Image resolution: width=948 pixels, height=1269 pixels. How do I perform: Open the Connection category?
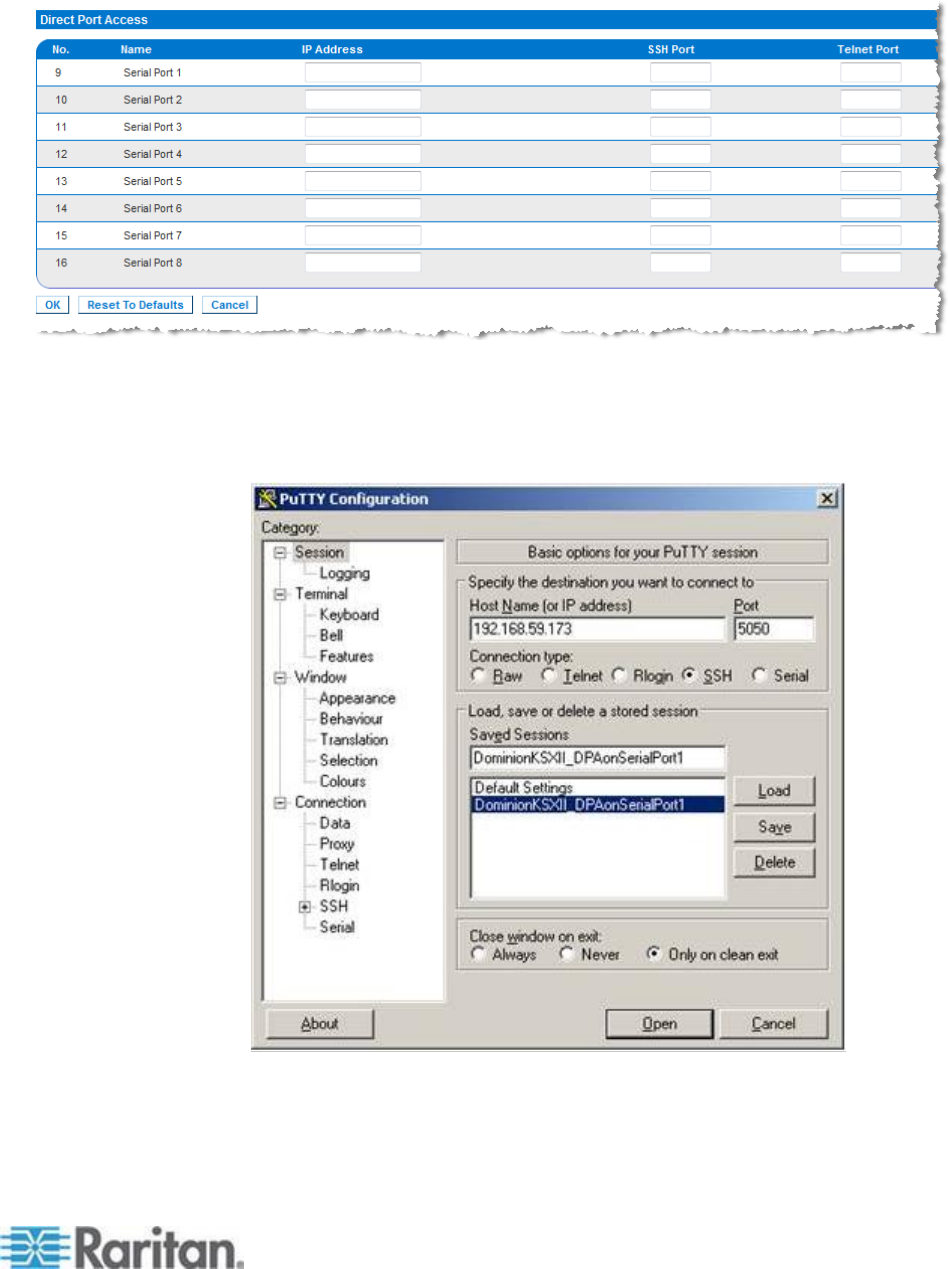click(x=330, y=802)
